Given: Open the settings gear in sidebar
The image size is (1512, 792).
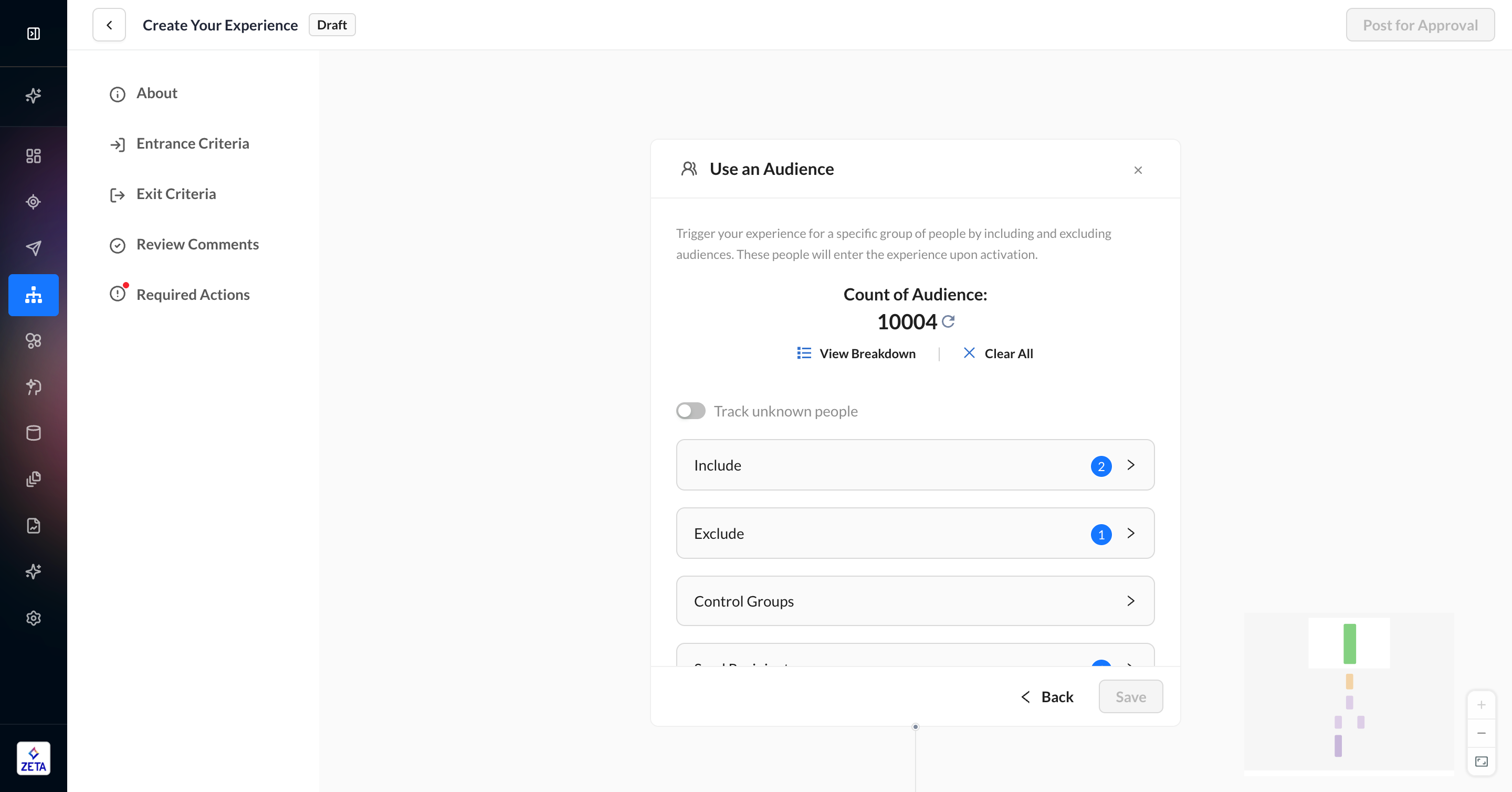Looking at the screenshot, I should pos(34,618).
